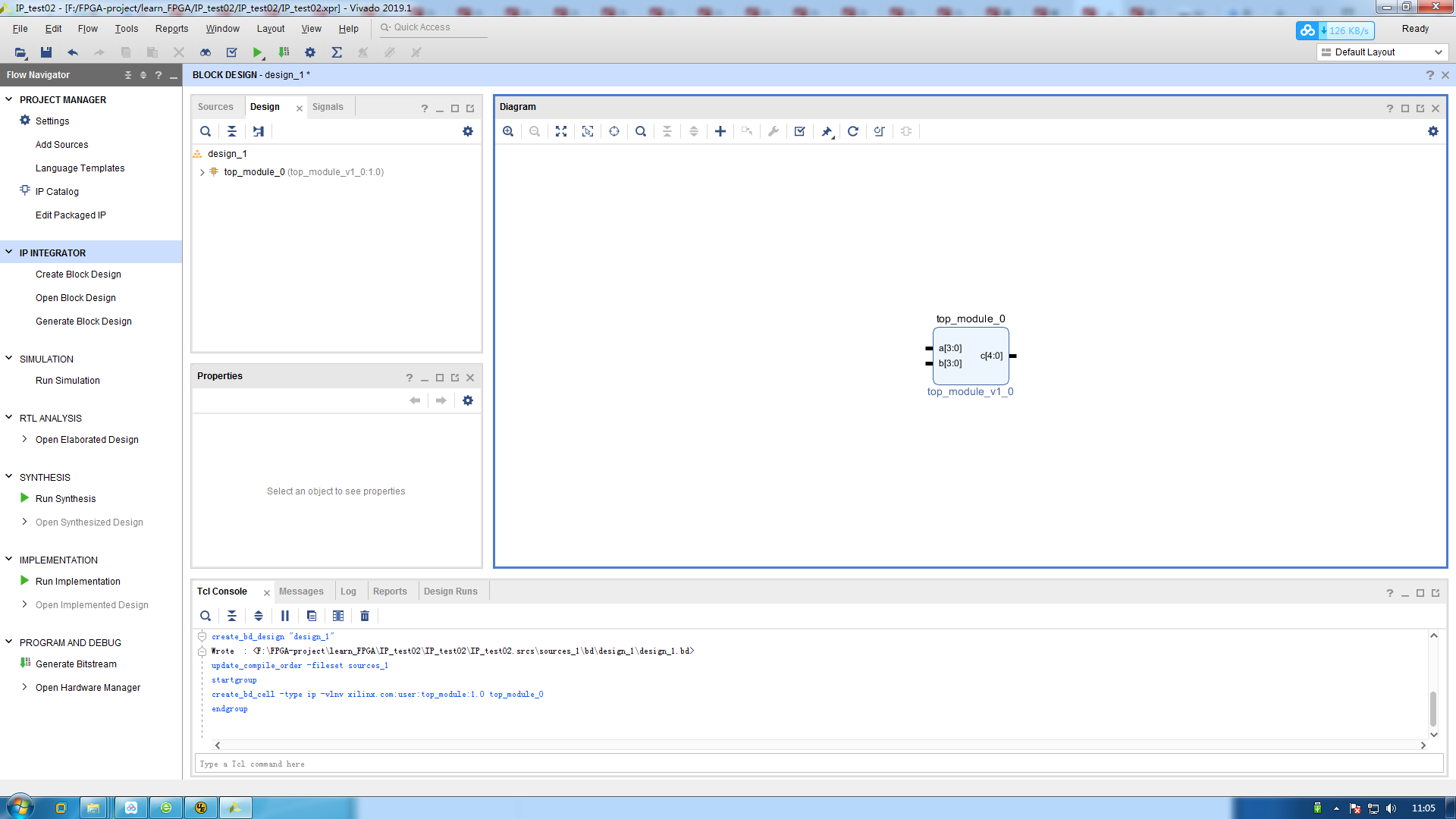Click the copy icon in the Tcl Console toolbar

coord(312,616)
